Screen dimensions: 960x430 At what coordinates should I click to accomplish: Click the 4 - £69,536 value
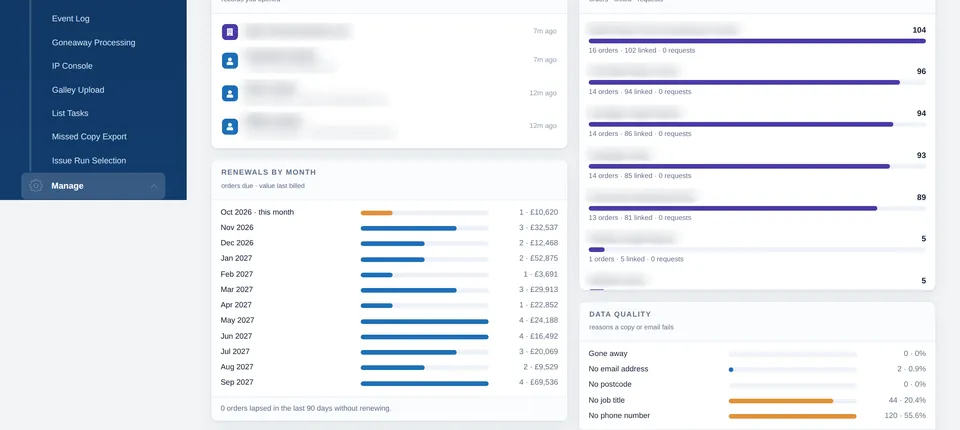(539, 382)
